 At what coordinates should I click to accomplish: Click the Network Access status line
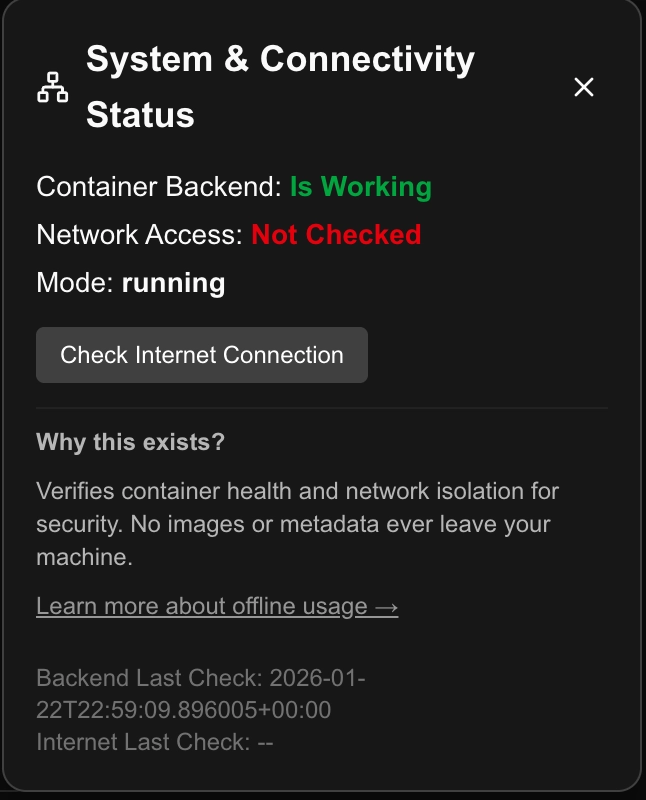point(230,234)
